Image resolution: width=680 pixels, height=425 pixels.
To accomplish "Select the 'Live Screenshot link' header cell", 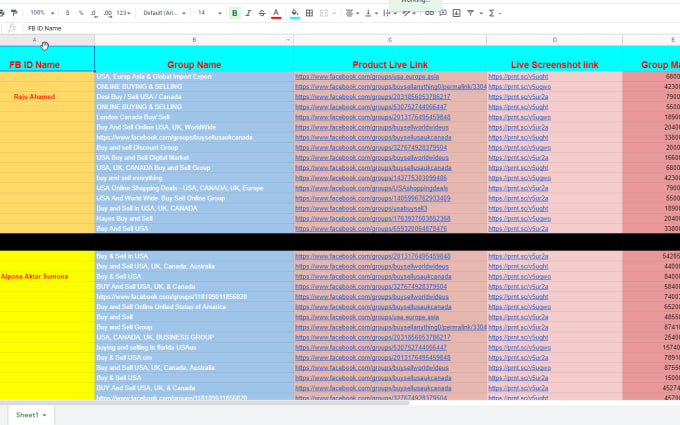I will pyautogui.click(x=554, y=59).
